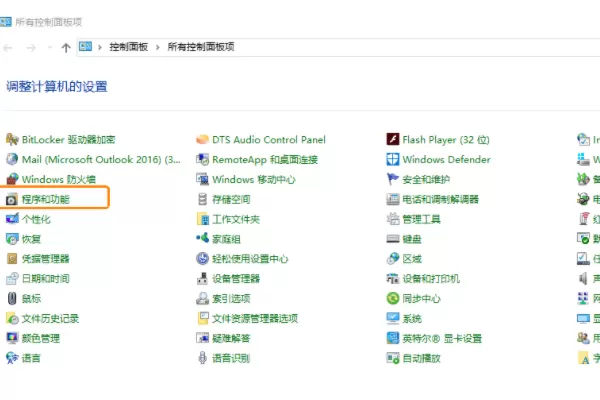Open the BitLocker 驱动器加密 icon

click(12, 140)
